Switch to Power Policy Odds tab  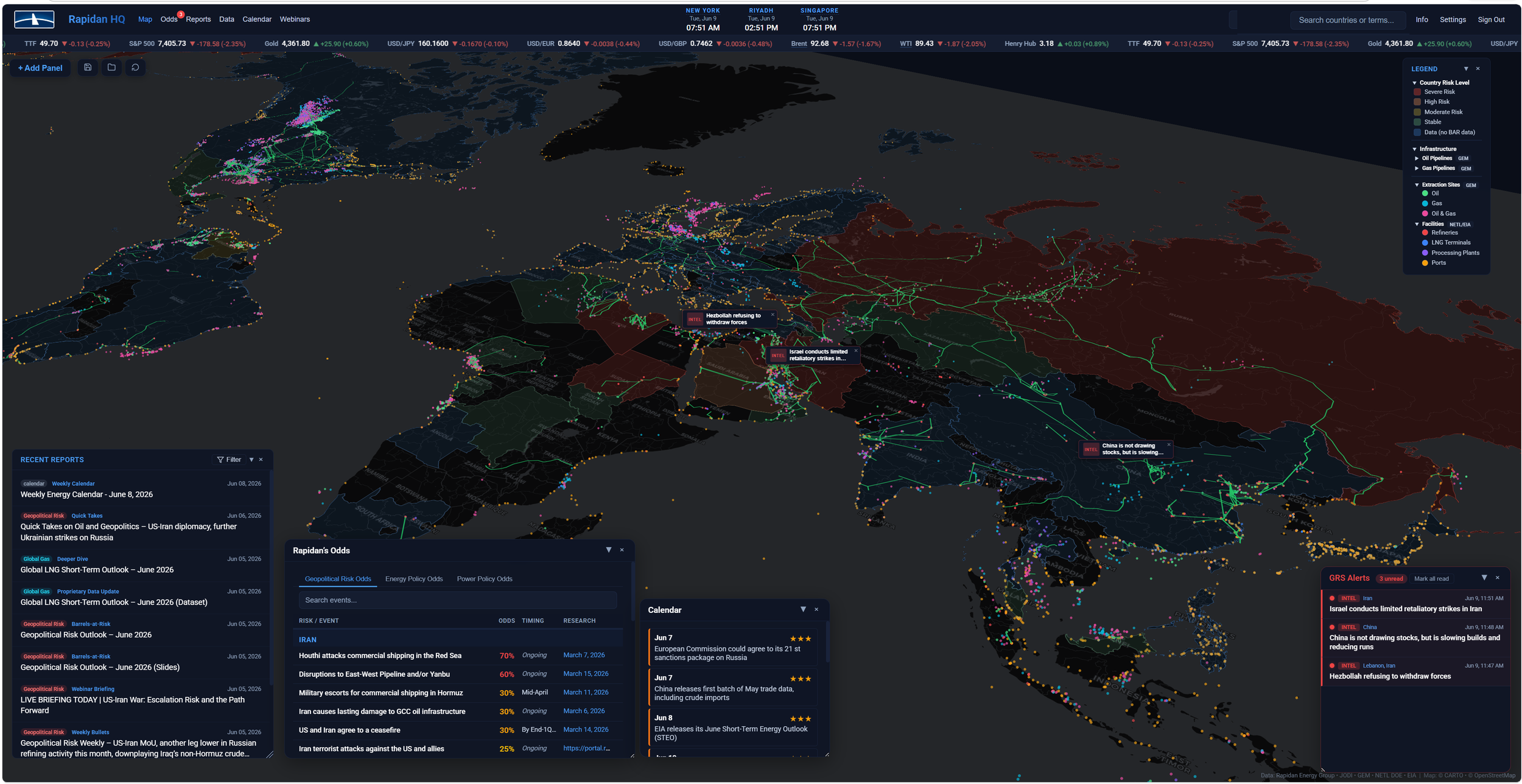pos(485,579)
